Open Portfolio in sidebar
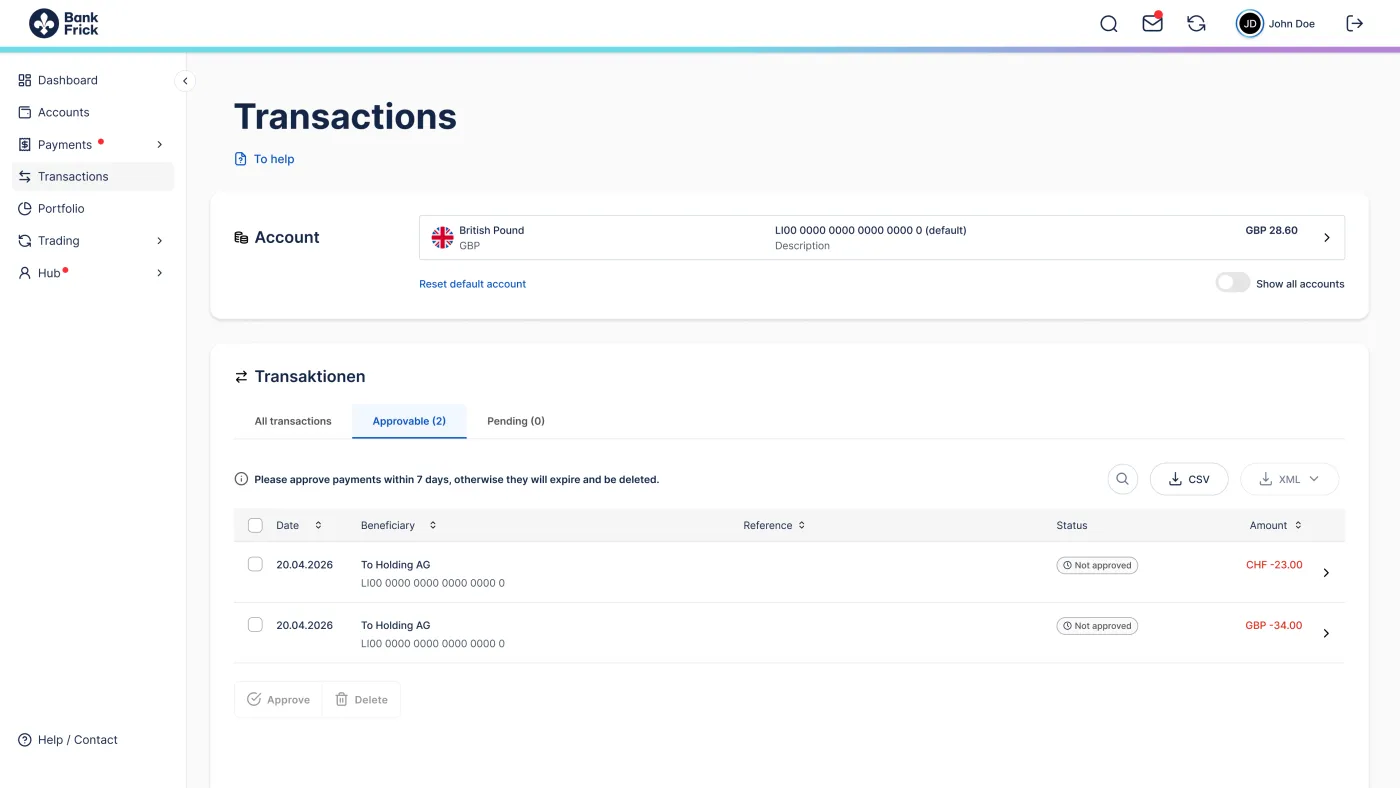1400x788 pixels. 61,209
